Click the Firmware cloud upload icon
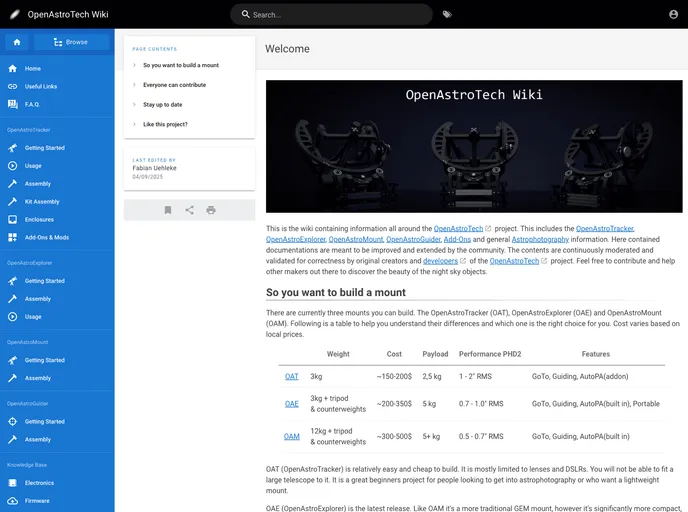This screenshot has width=688, height=512. [x=12, y=501]
